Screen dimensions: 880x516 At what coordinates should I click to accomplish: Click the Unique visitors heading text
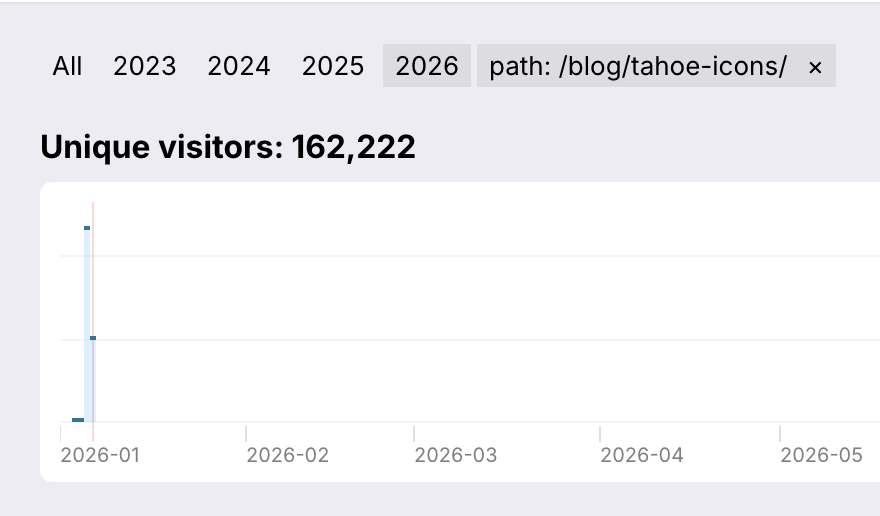point(160,148)
